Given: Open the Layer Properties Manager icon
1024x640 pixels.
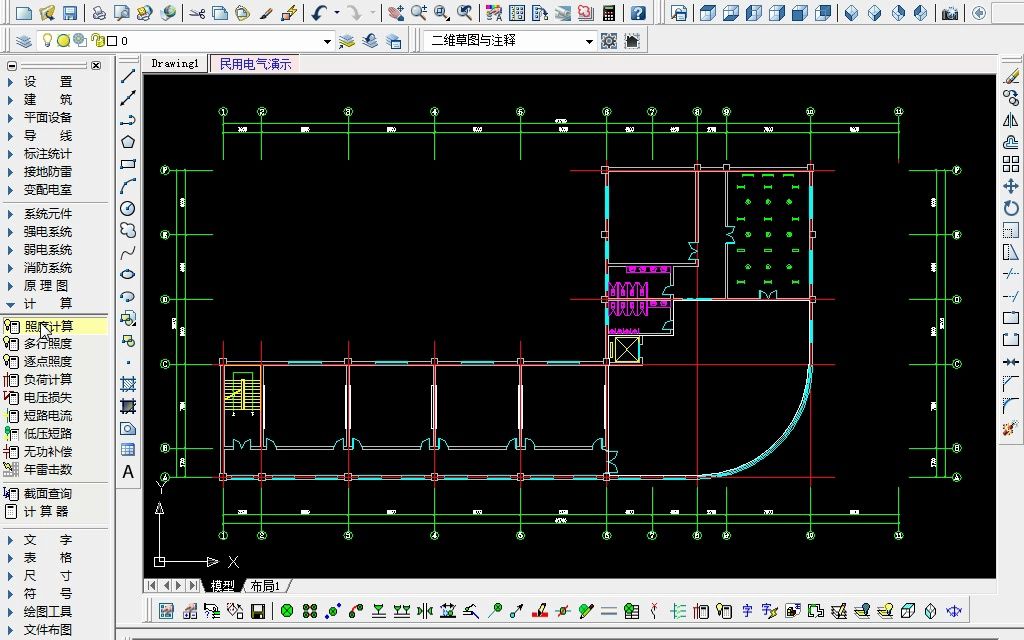Looking at the screenshot, I should pyautogui.click(x=24, y=41).
